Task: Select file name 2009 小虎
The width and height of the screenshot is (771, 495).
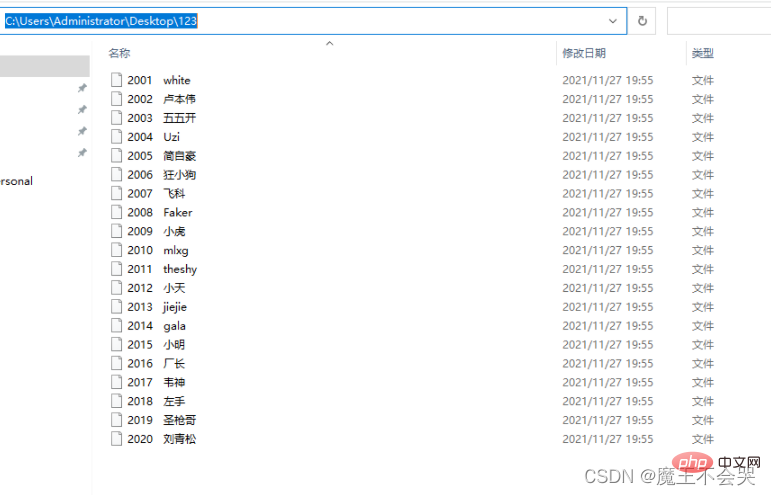Action: pyautogui.click(x=156, y=231)
